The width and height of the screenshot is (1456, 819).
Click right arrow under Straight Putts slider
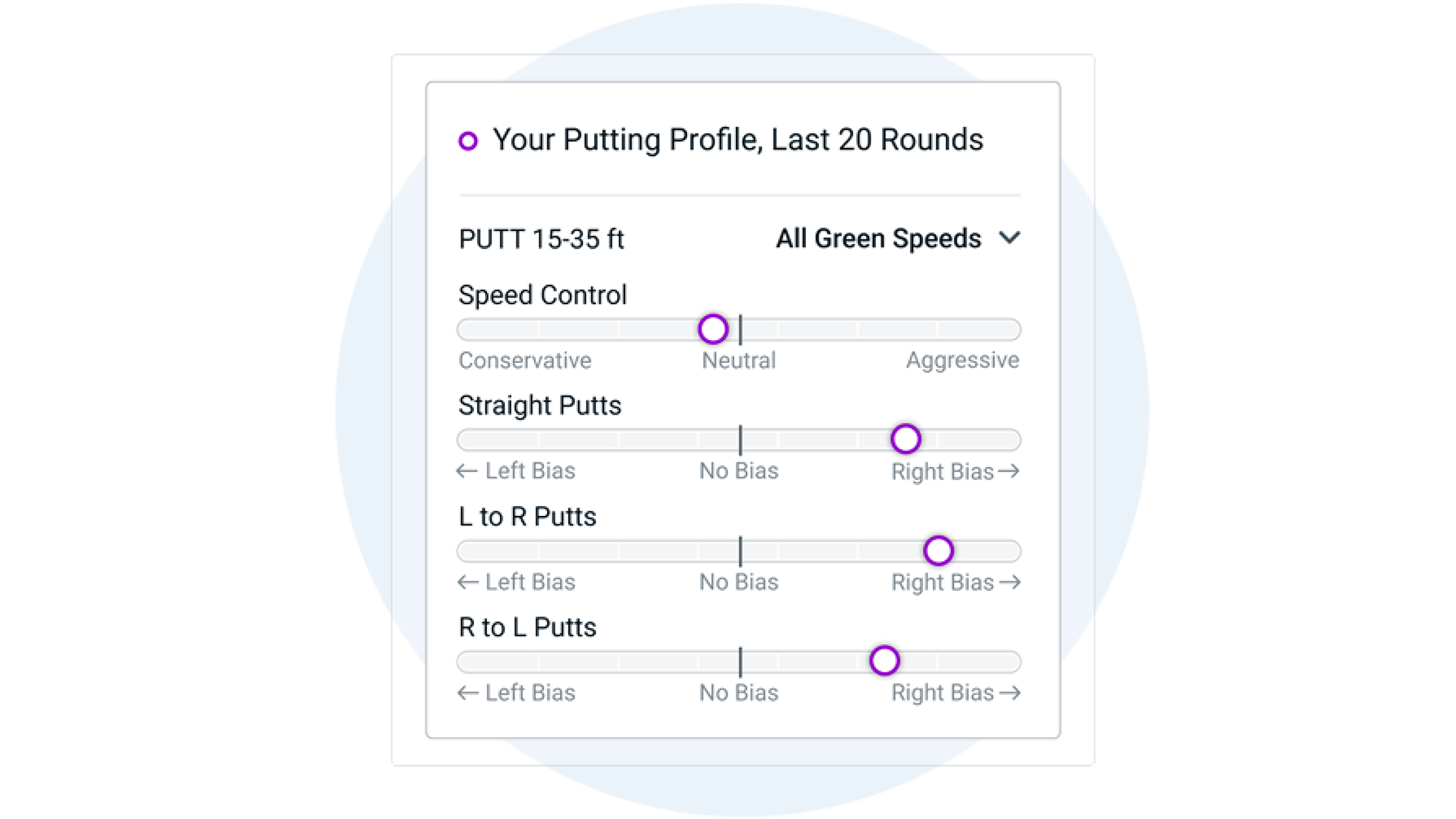1009,471
